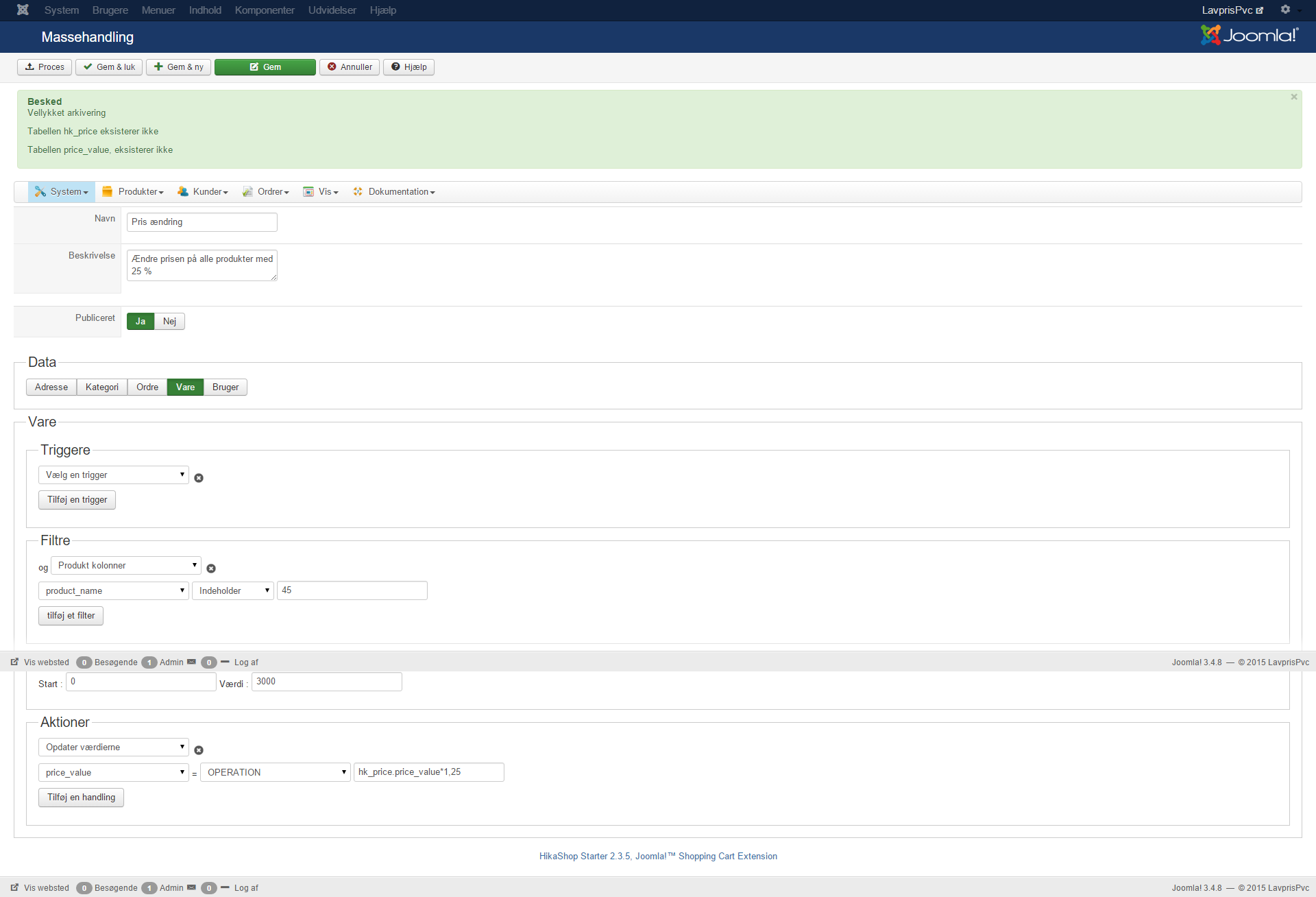
Task: Open the settings gear menu
Action: pos(1286,10)
